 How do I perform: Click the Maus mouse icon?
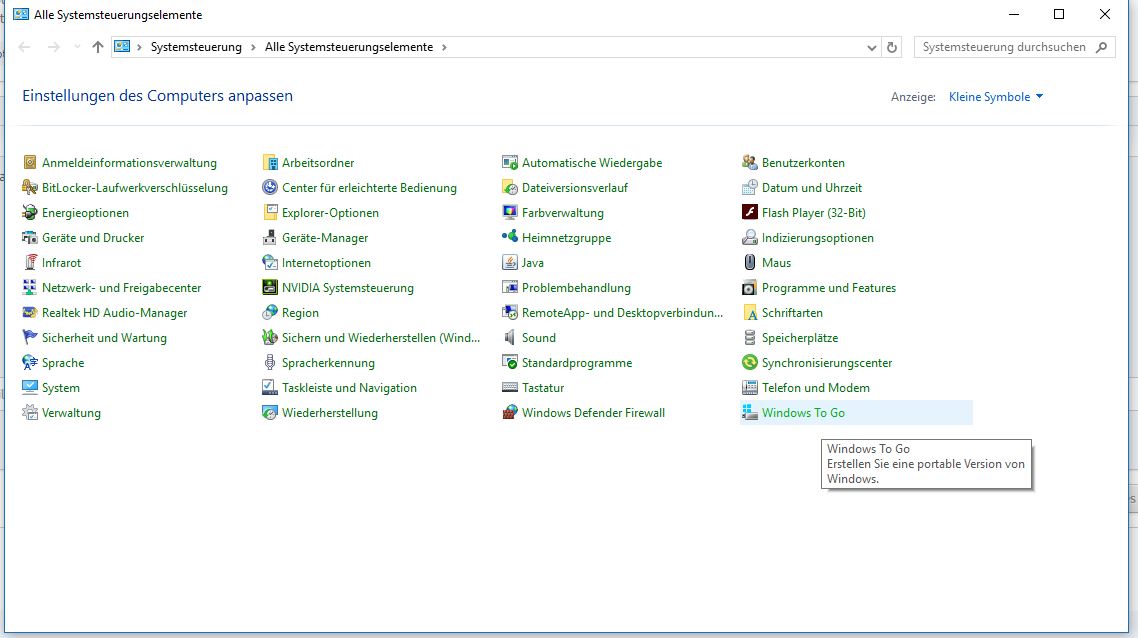[750, 263]
